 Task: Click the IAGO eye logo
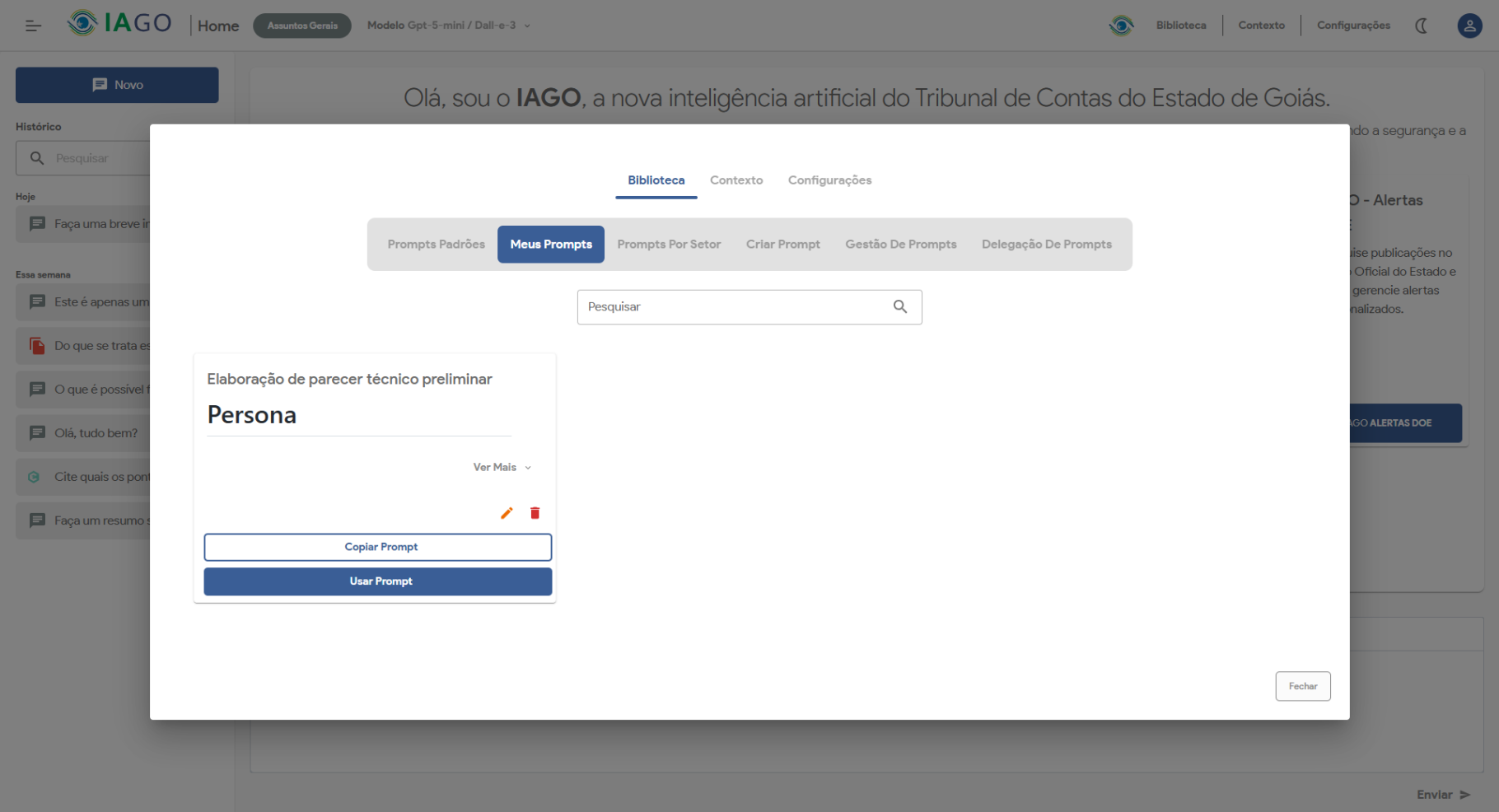82,23
